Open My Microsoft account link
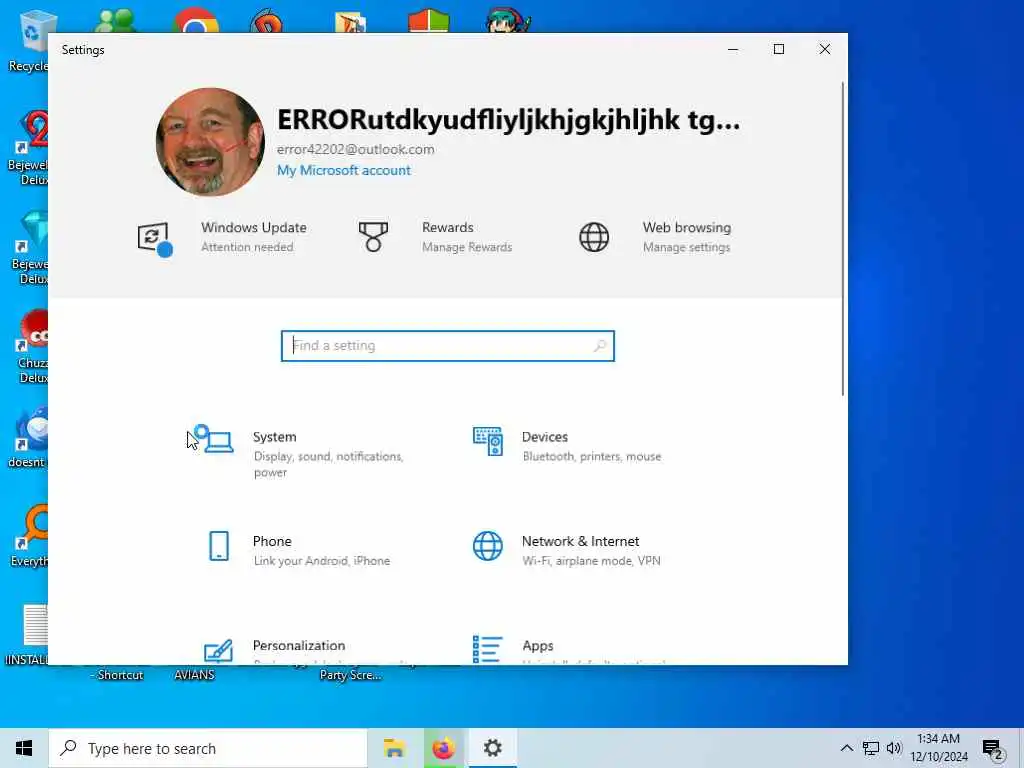Screen dimensions: 1024x768 pyautogui.click(x=344, y=170)
